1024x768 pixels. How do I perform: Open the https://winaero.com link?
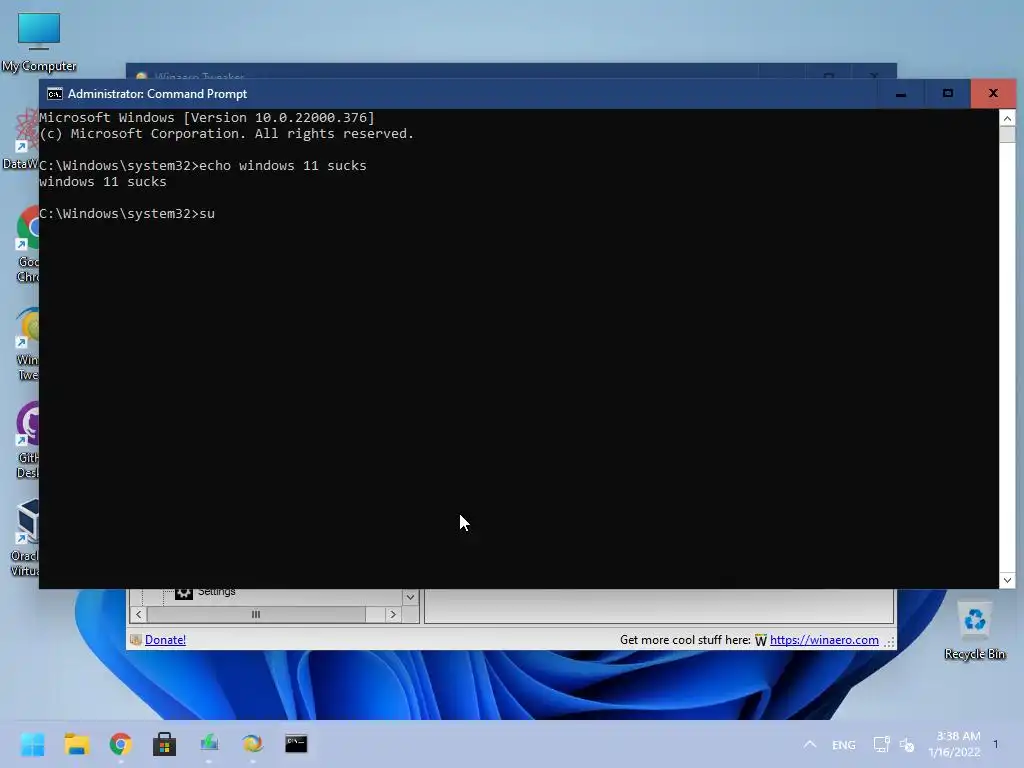tap(824, 640)
